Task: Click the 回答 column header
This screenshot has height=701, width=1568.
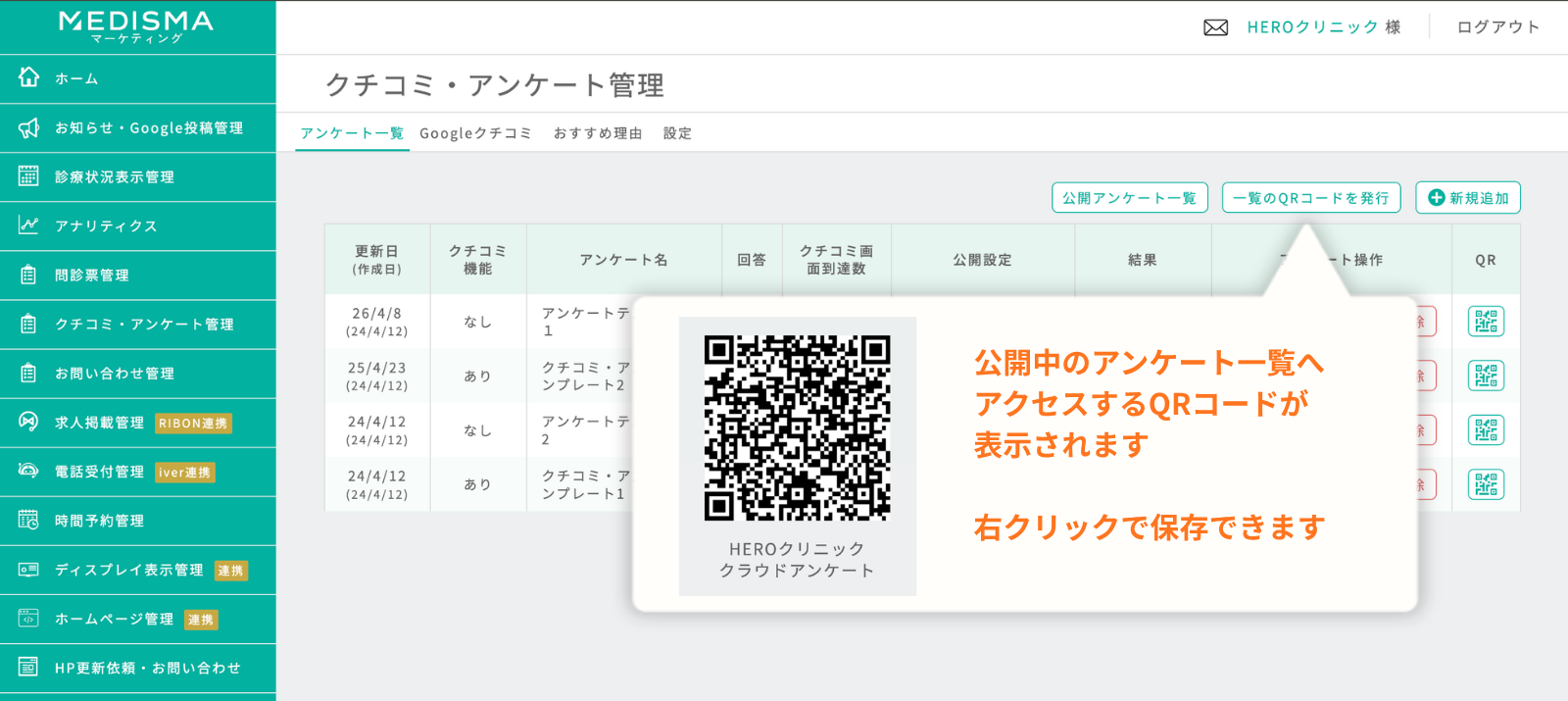Action: pos(752,260)
